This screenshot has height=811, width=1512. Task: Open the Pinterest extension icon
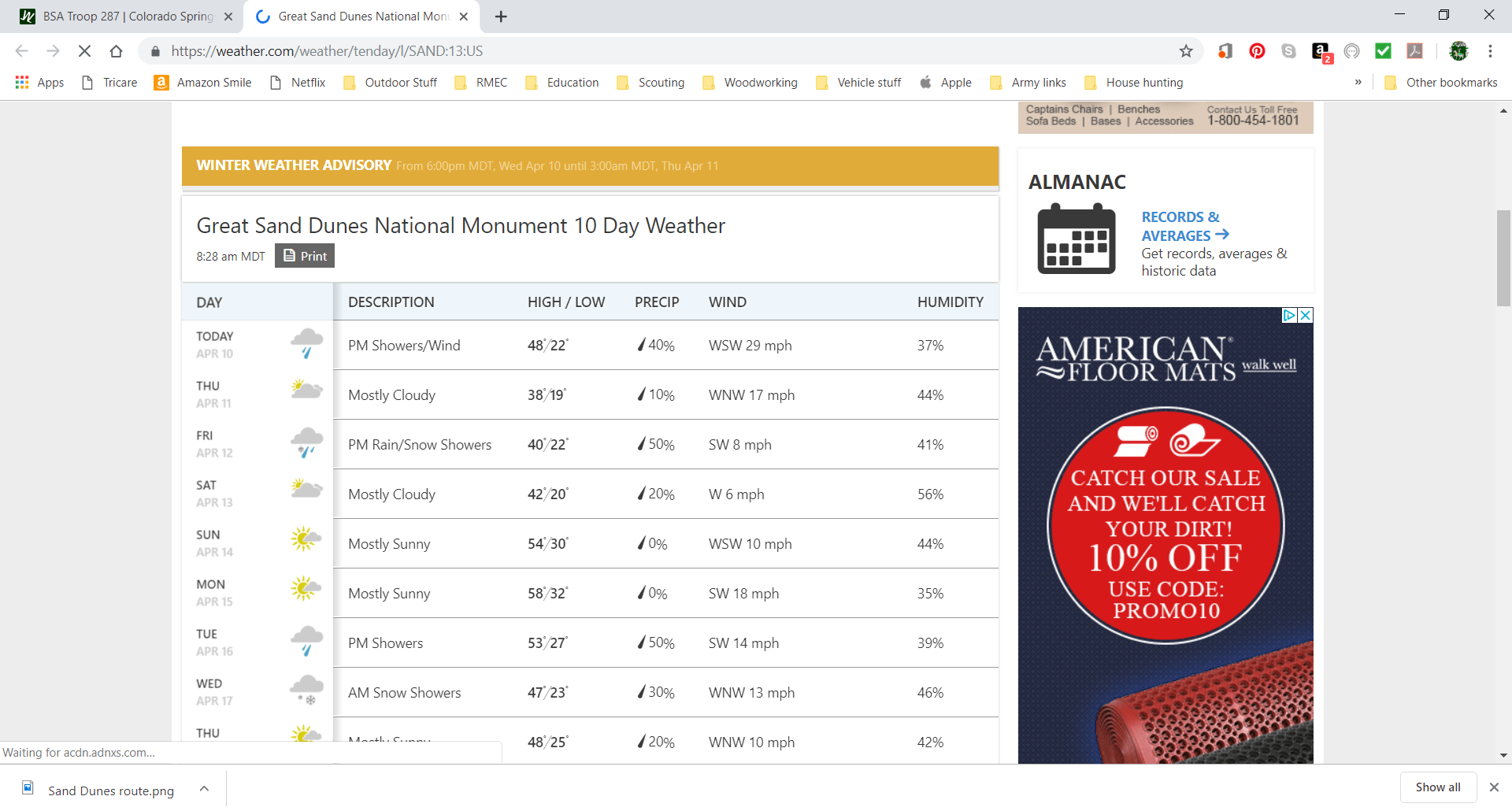click(x=1257, y=51)
